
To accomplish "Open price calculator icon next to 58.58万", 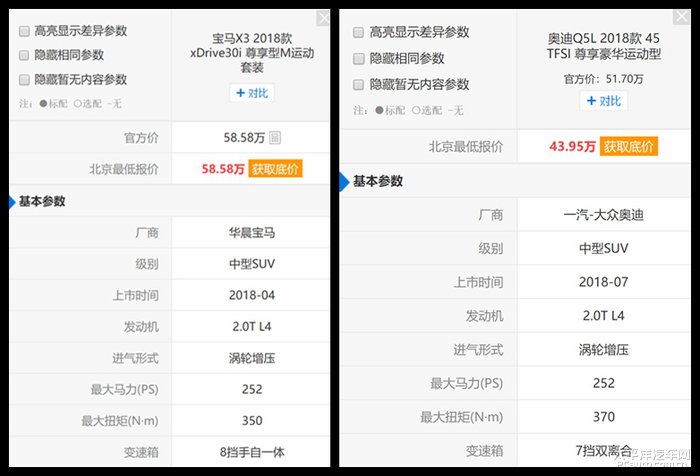I will 275,138.
